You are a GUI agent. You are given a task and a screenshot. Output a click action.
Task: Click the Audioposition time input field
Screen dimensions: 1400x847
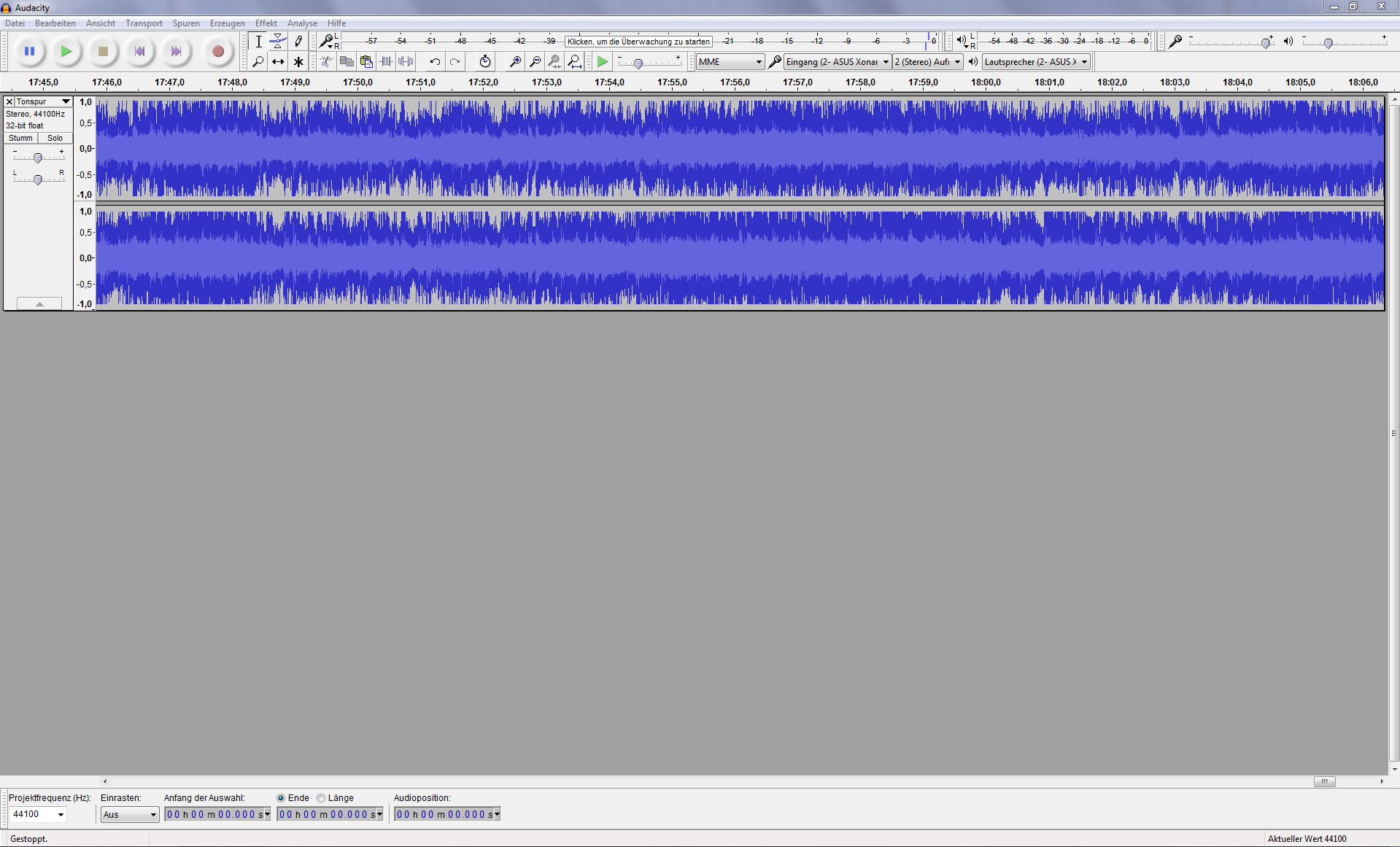pos(444,814)
